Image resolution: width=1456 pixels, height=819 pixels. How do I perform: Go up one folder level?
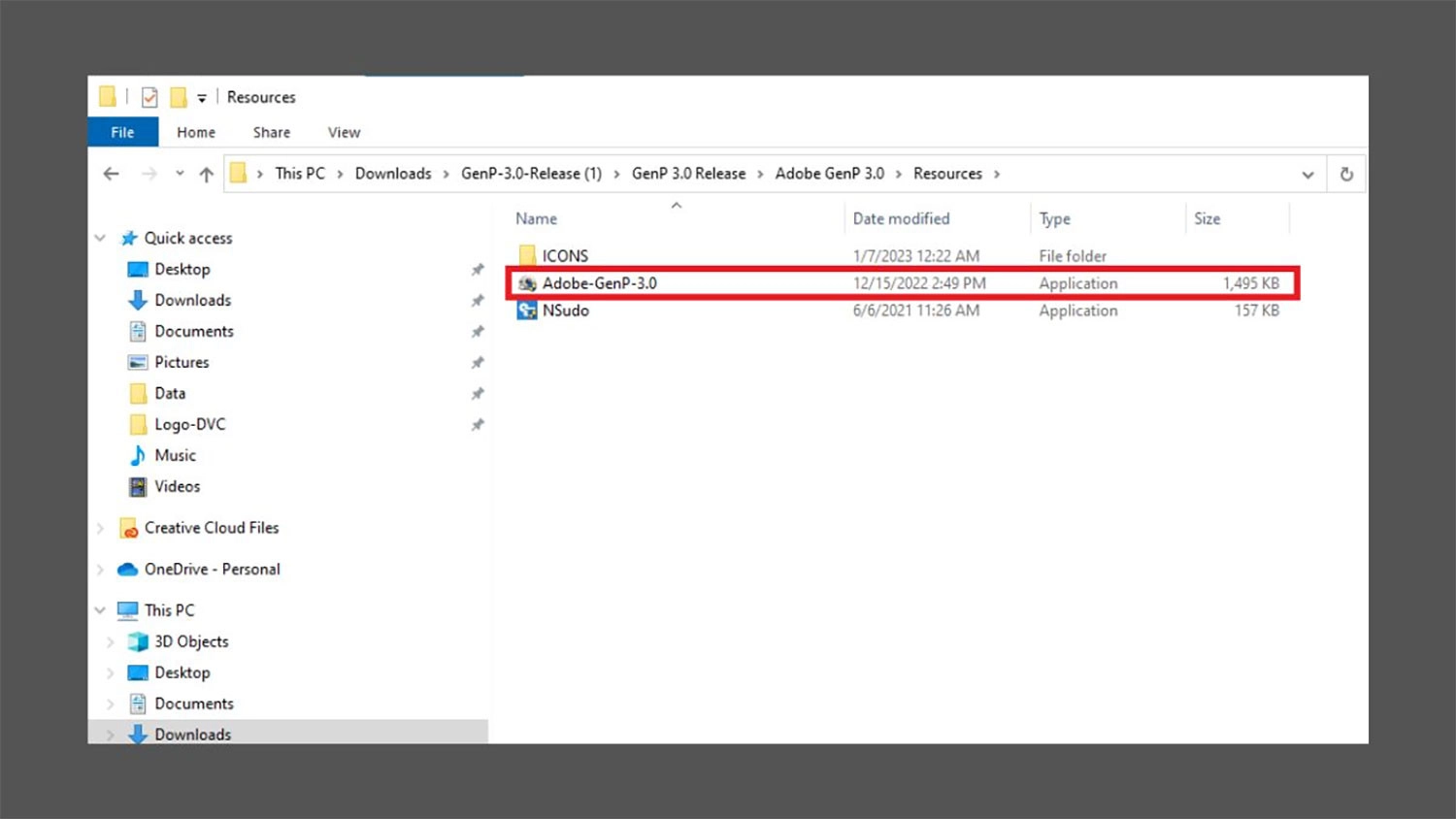click(x=206, y=174)
